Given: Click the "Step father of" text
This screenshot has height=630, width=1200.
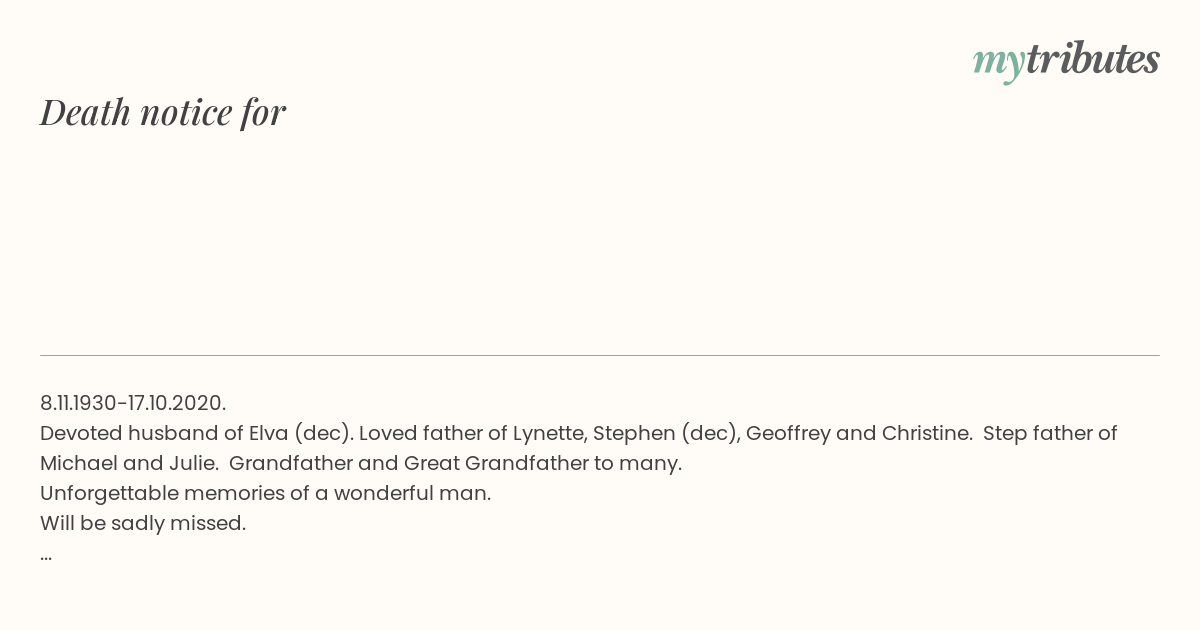Looking at the screenshot, I should pos(1050,434).
